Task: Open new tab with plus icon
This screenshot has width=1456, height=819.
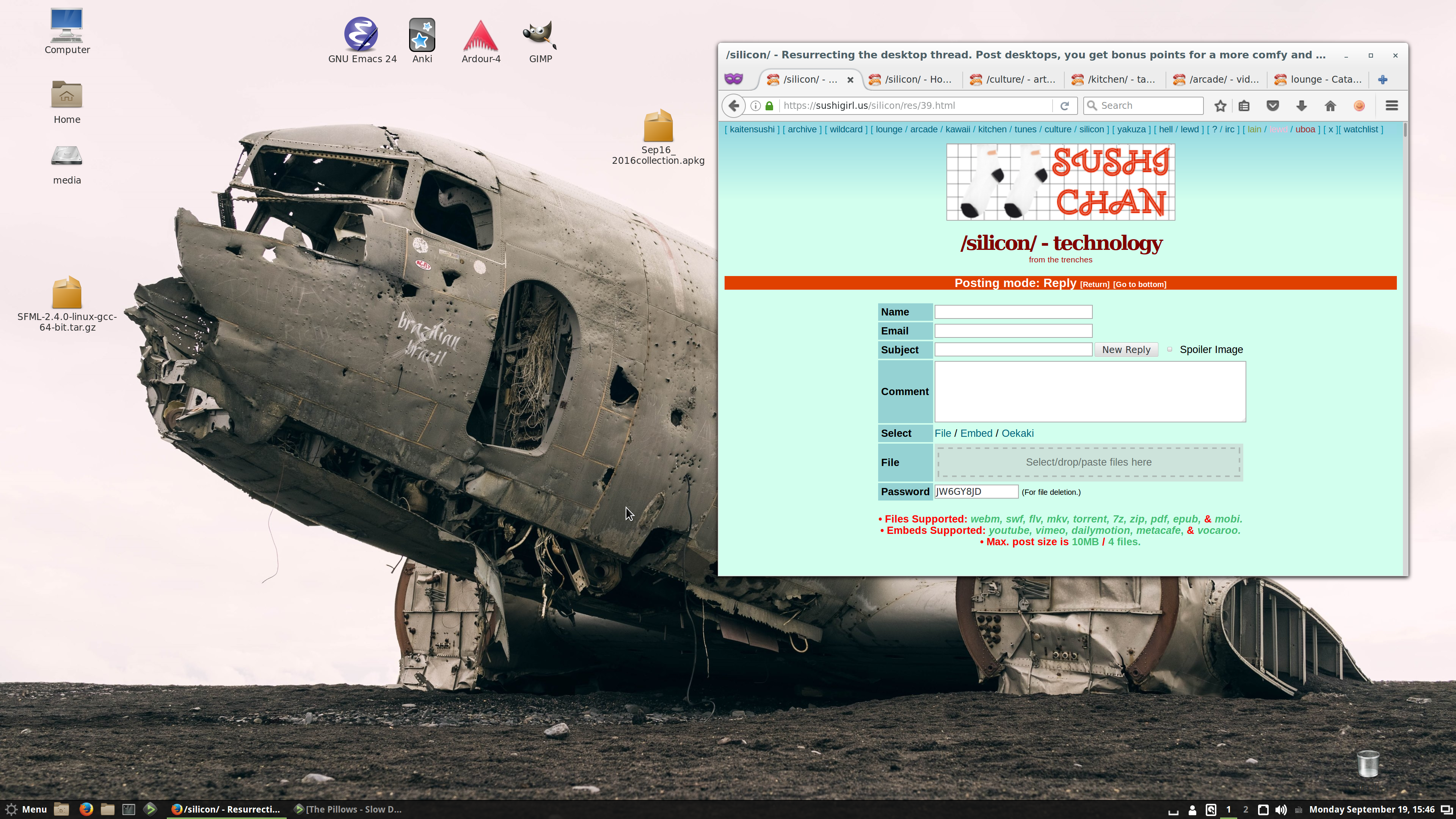Action: (1382, 80)
